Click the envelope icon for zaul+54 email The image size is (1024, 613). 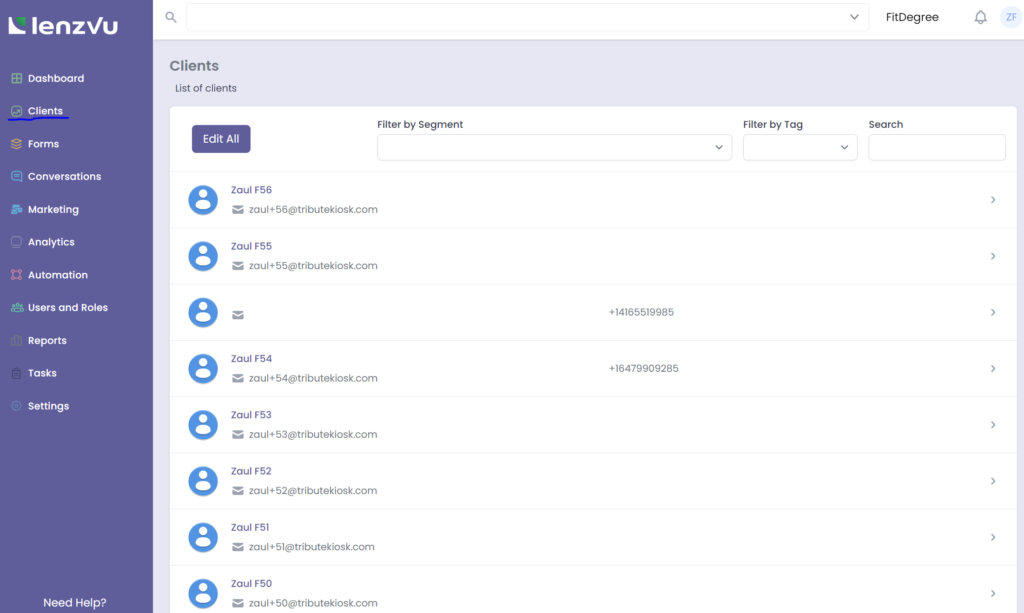pyautogui.click(x=238, y=378)
